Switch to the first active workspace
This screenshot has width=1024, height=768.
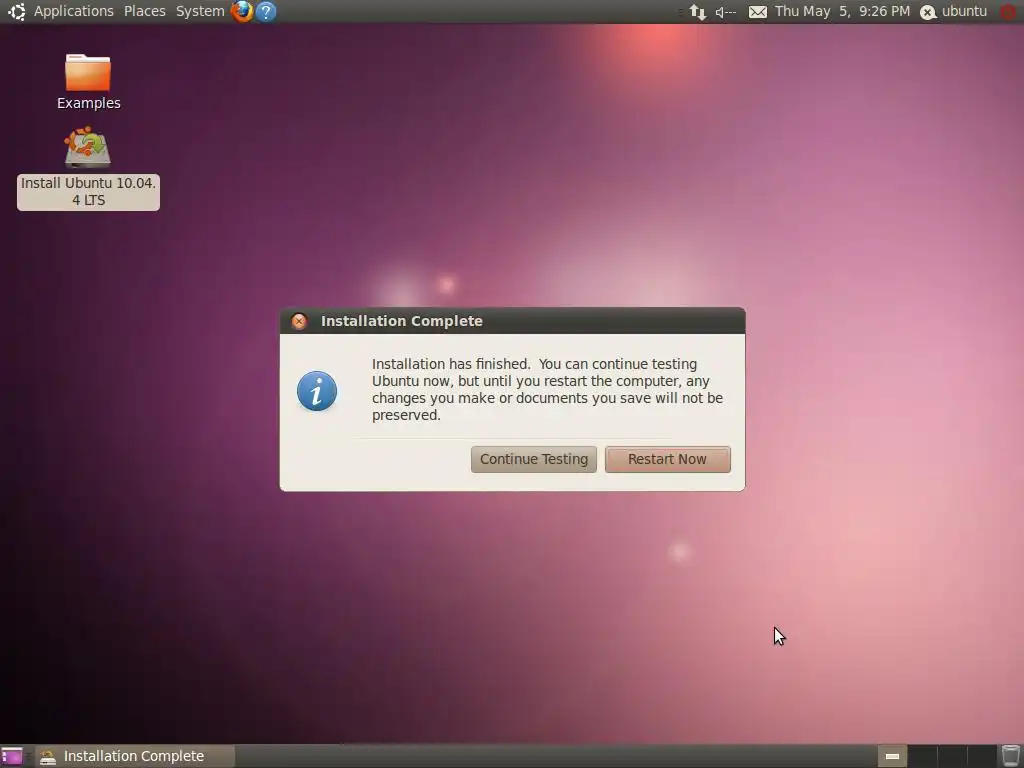point(892,756)
